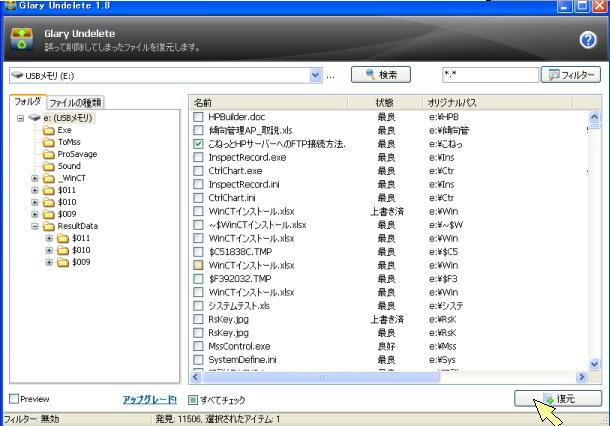Sort by the 名前 column header
610x426 pixels.
coord(270,103)
